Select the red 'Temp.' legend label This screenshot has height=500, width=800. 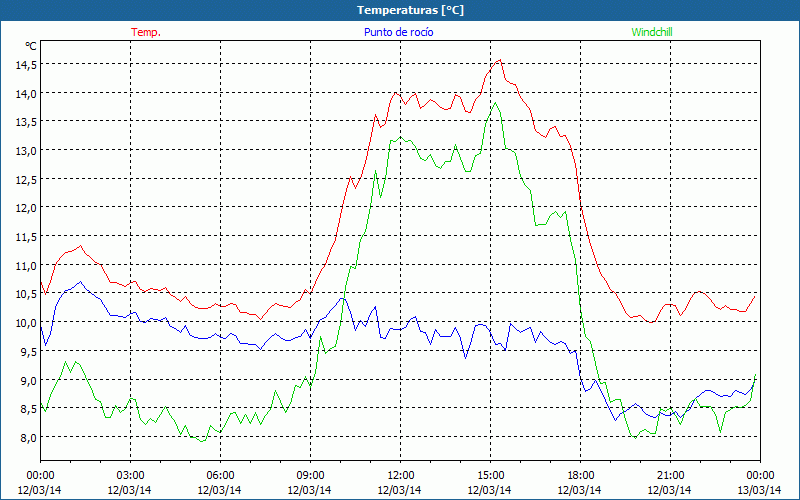coord(146,32)
